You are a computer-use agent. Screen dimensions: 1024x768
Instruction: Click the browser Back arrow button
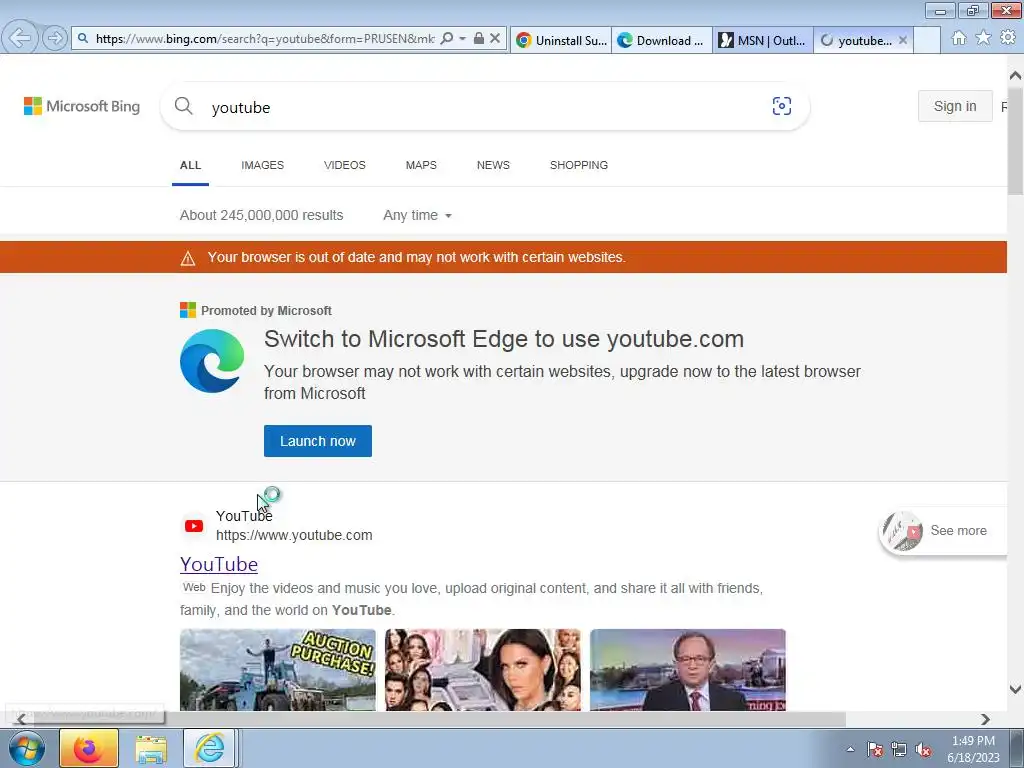pyautogui.click(x=20, y=37)
